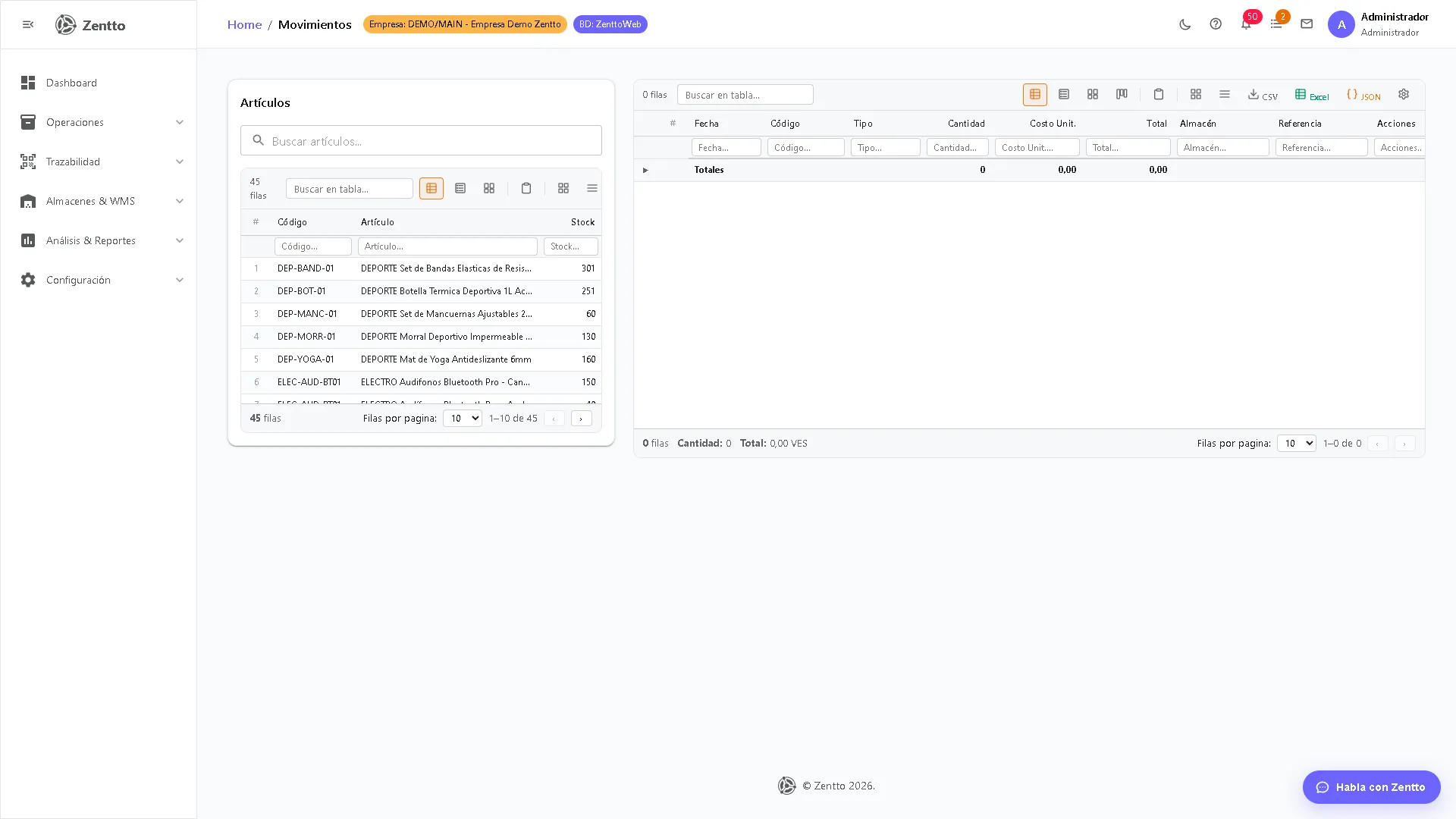Open notifications bell showing 50
This screenshot has height=819, width=1456.
click(x=1246, y=24)
